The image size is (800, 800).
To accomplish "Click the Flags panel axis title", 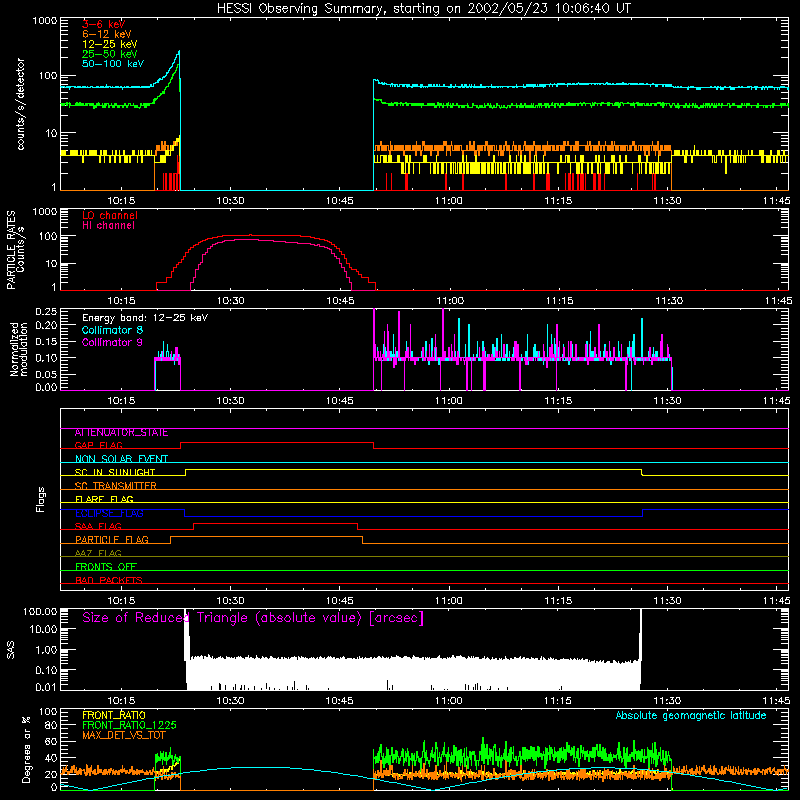I will [40, 500].
